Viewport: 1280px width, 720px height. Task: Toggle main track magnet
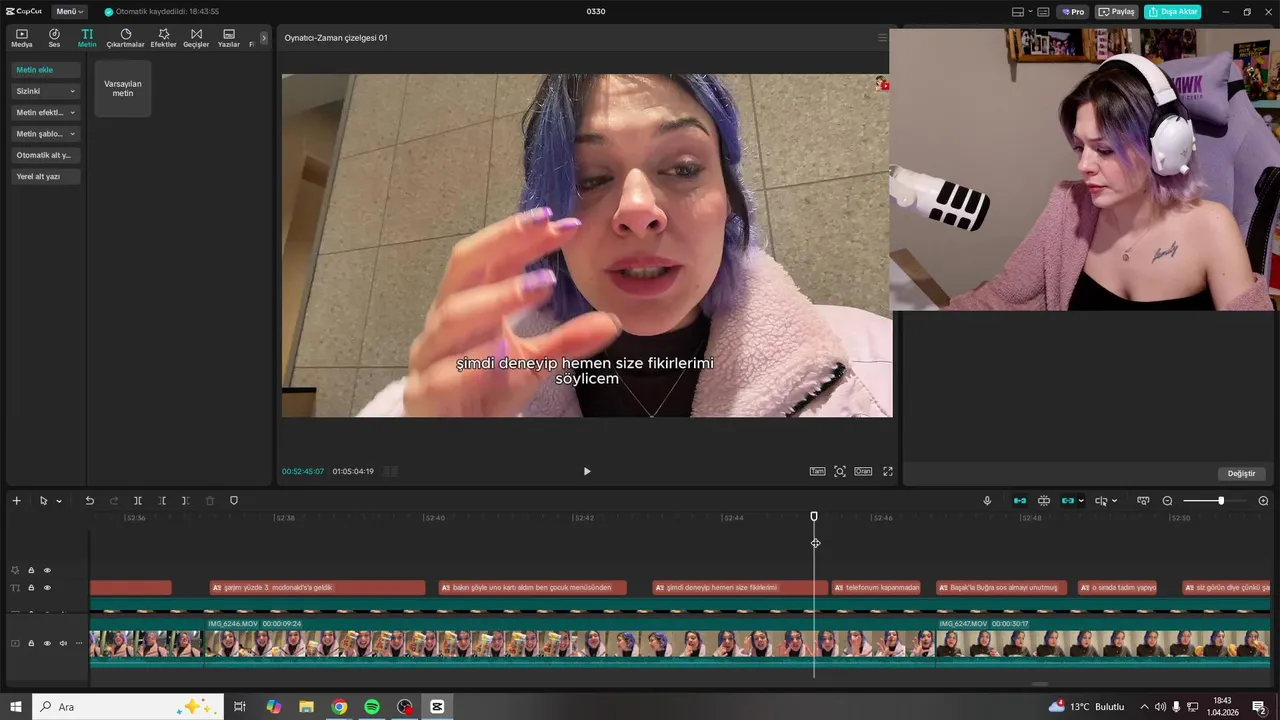[1020, 501]
